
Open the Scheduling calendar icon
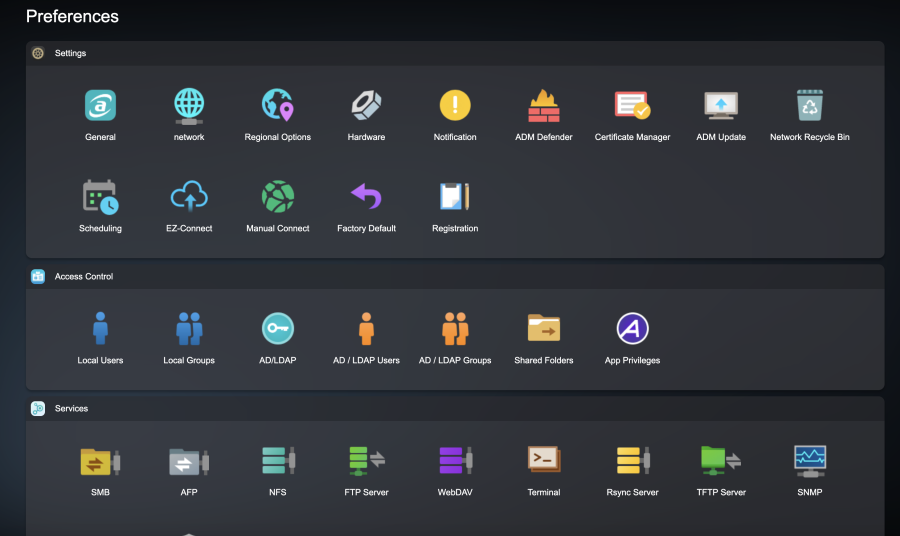(x=100, y=196)
